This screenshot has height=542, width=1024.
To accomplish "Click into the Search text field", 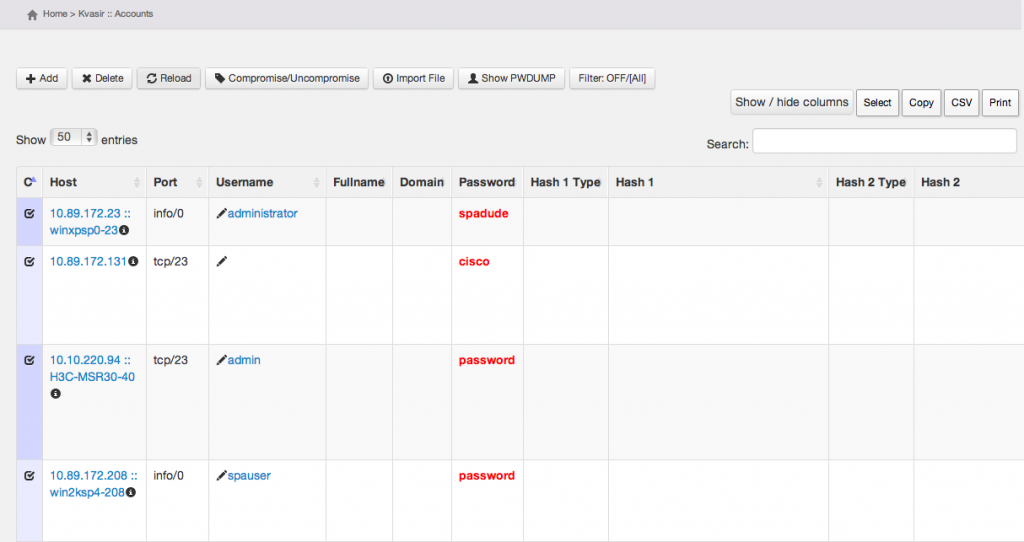I will pyautogui.click(x=884, y=142).
